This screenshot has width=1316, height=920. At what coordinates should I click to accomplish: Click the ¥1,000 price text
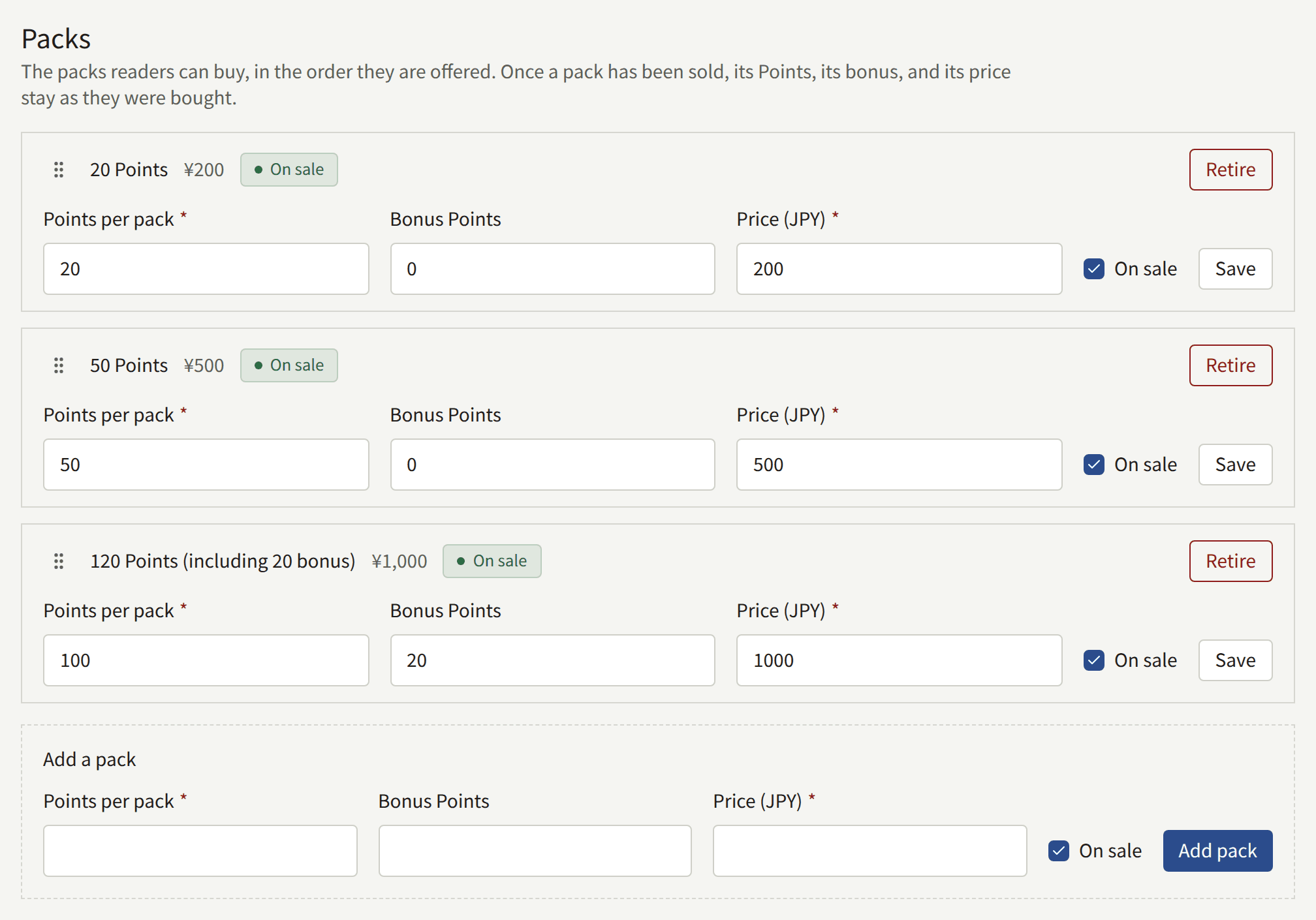point(399,561)
